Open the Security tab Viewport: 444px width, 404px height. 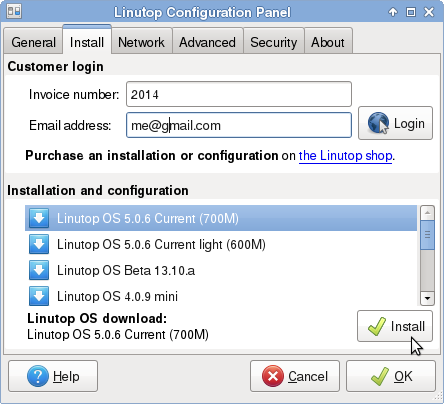(x=274, y=42)
